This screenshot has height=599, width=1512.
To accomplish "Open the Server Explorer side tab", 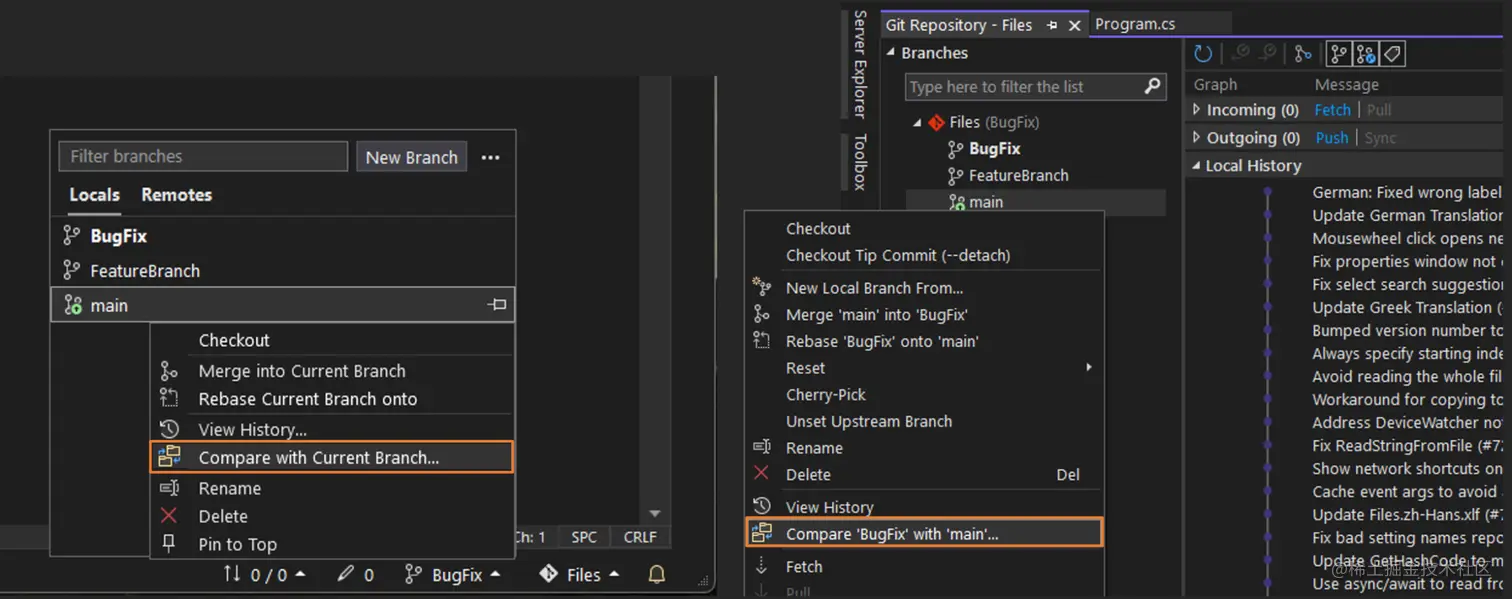I will (x=859, y=63).
